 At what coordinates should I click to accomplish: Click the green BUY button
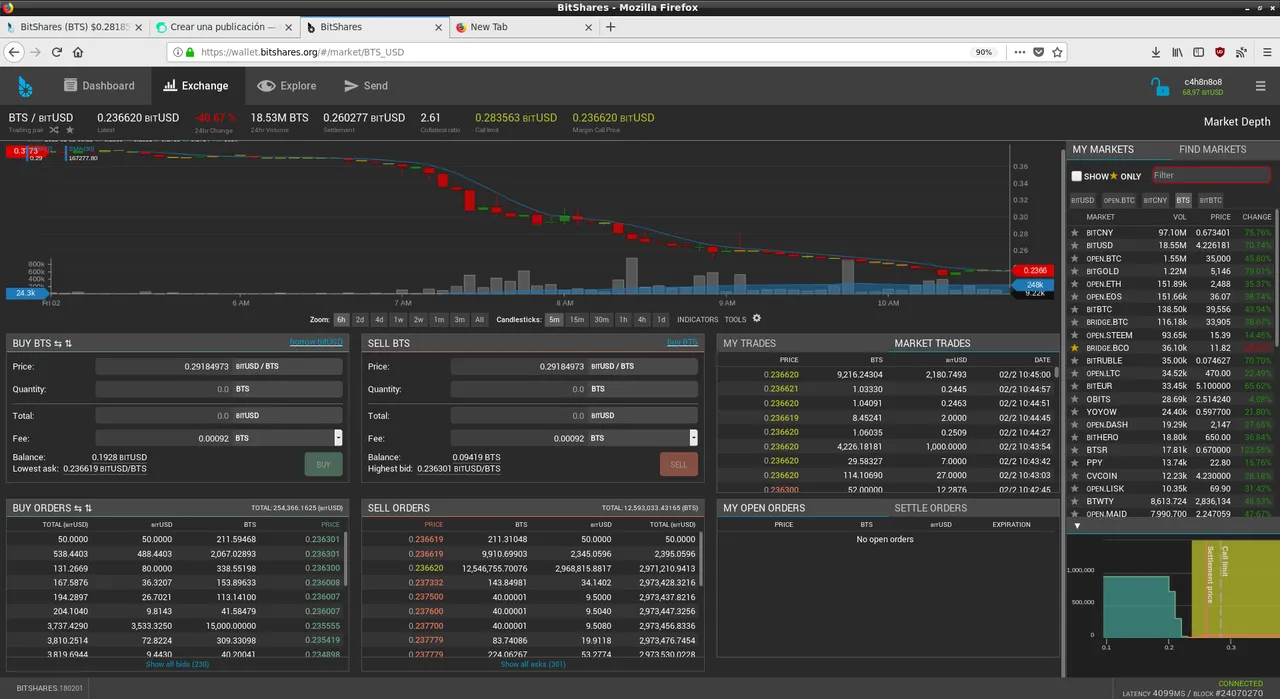(323, 464)
